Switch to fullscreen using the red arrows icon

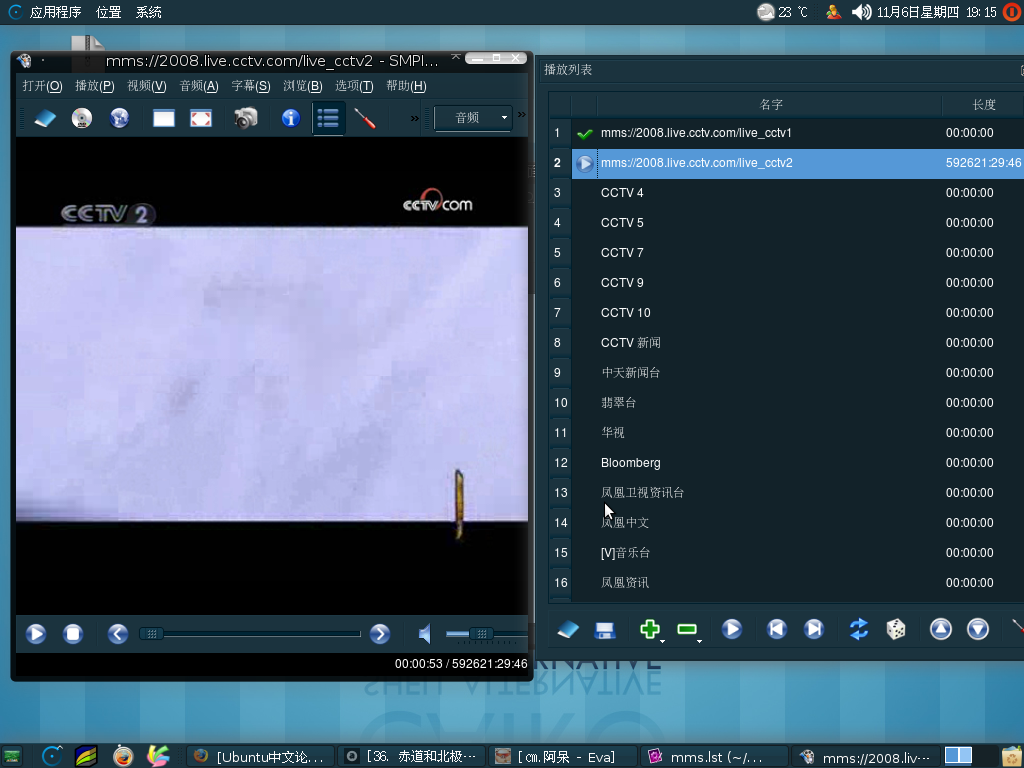click(200, 118)
